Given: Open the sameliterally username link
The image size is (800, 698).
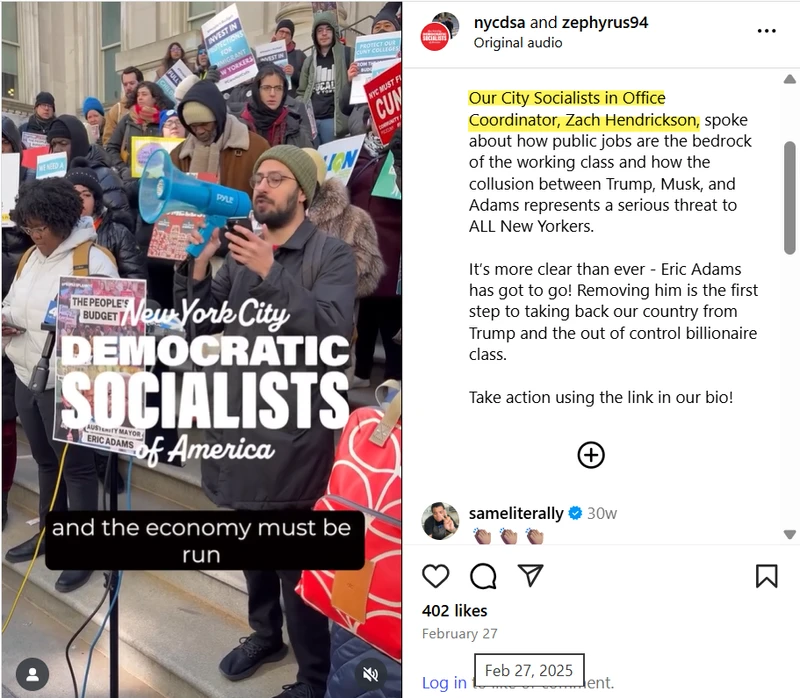Looking at the screenshot, I should [x=516, y=513].
